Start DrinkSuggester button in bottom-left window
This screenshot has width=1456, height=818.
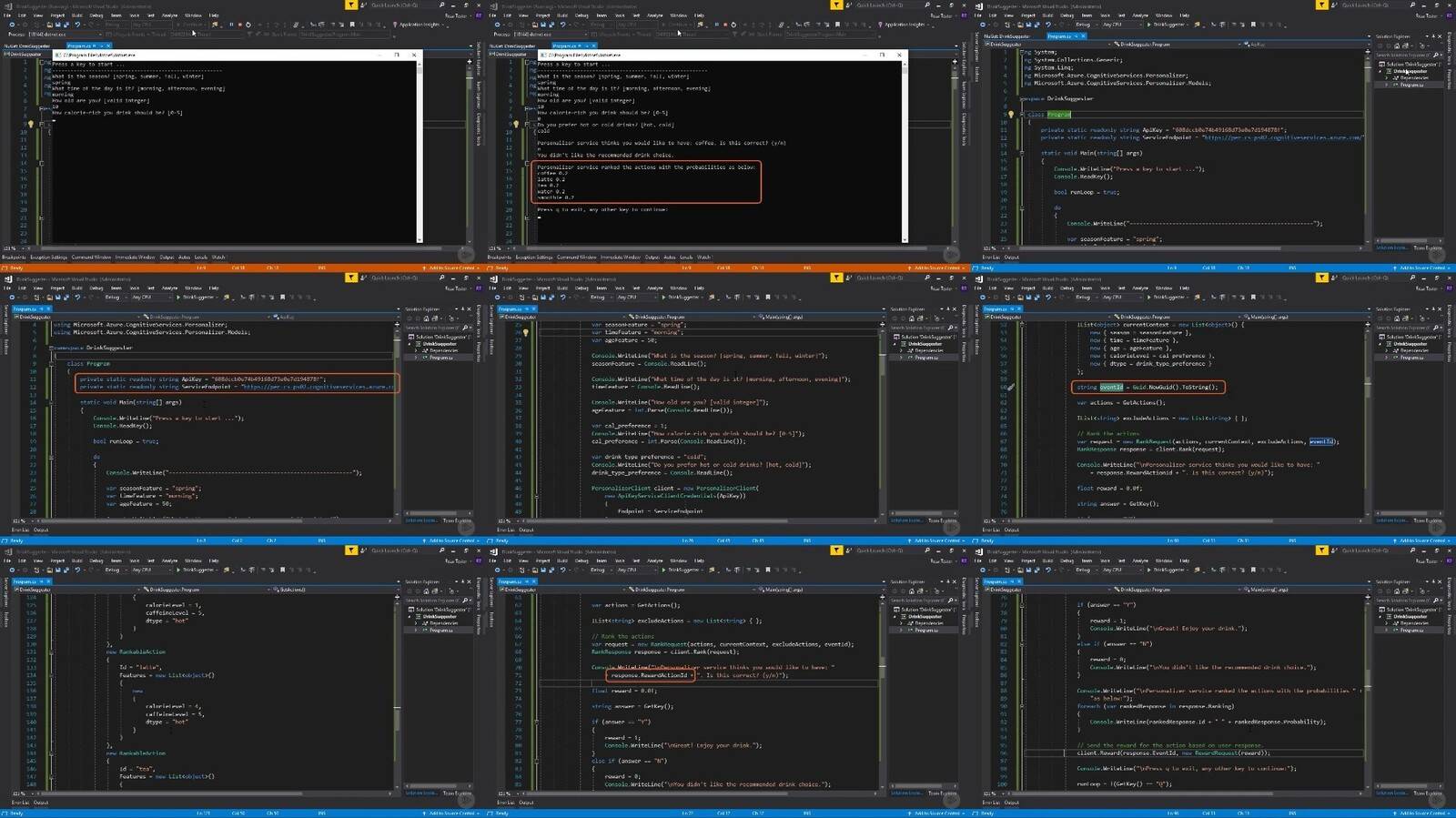click(x=197, y=570)
